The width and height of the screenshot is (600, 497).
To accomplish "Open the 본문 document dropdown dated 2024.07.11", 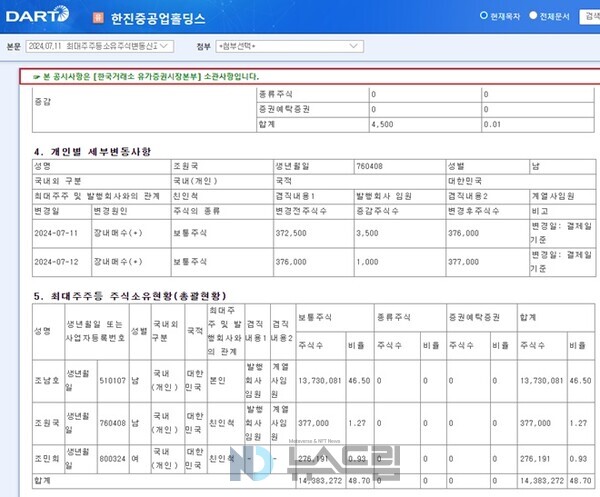I will pos(99,46).
